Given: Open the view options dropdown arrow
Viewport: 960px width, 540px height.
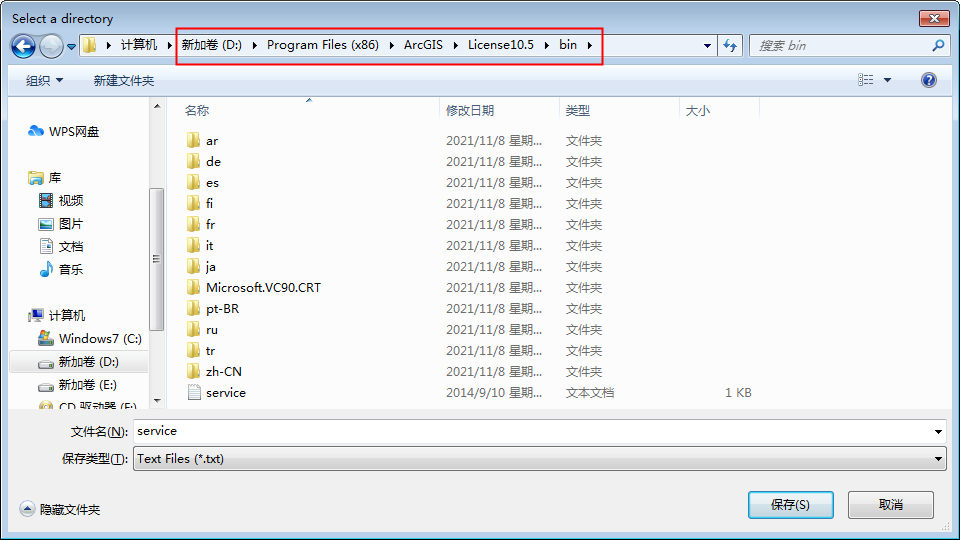Looking at the screenshot, I should pos(887,80).
